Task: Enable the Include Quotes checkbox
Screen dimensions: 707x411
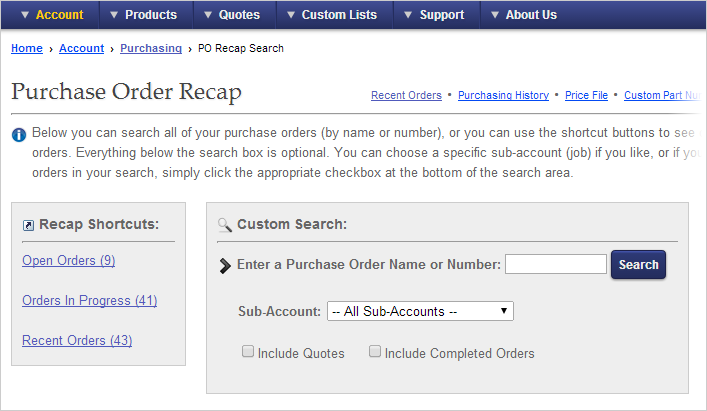Action: (247, 352)
